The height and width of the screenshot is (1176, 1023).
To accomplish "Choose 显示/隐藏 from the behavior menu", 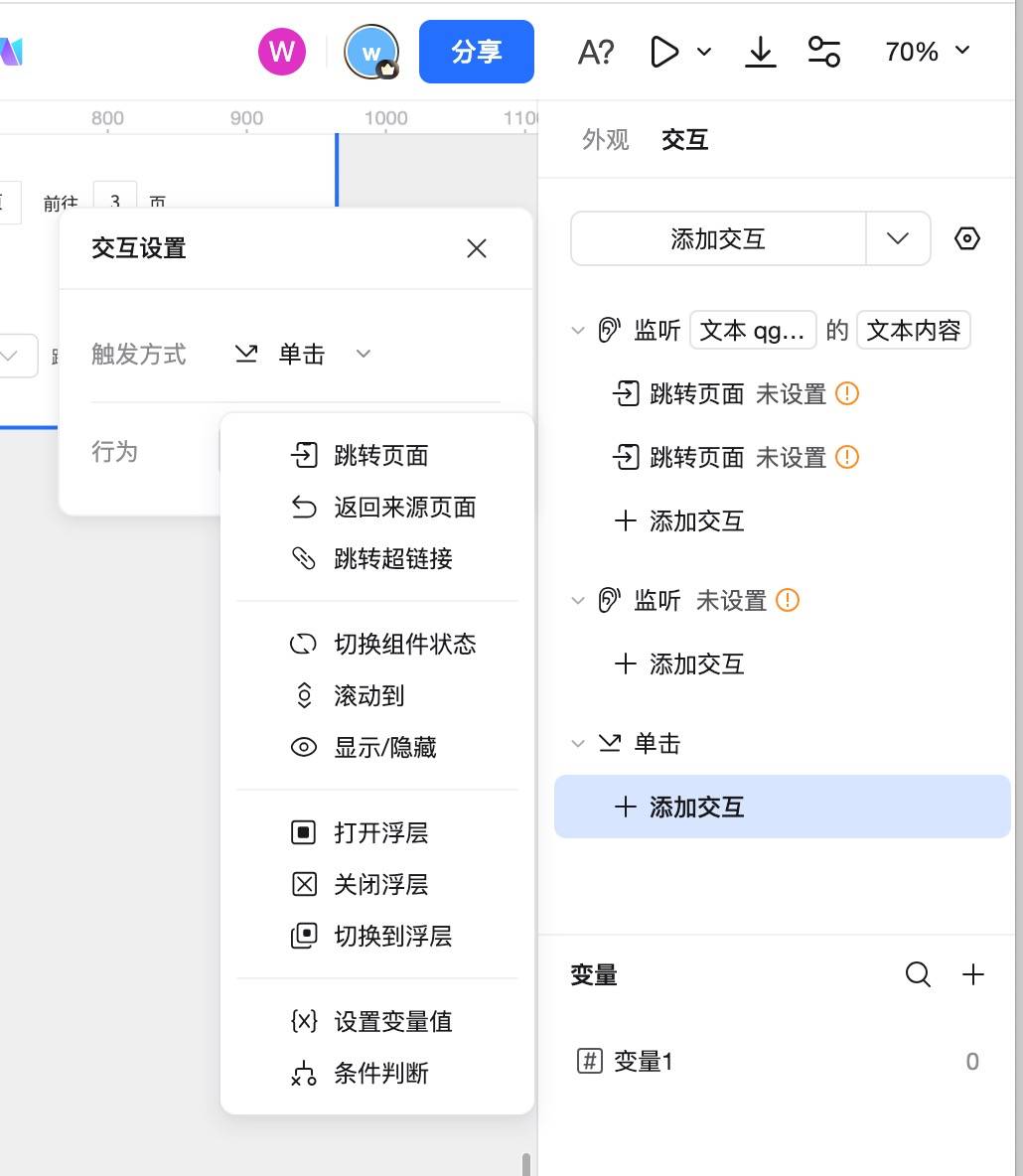I will (377, 747).
